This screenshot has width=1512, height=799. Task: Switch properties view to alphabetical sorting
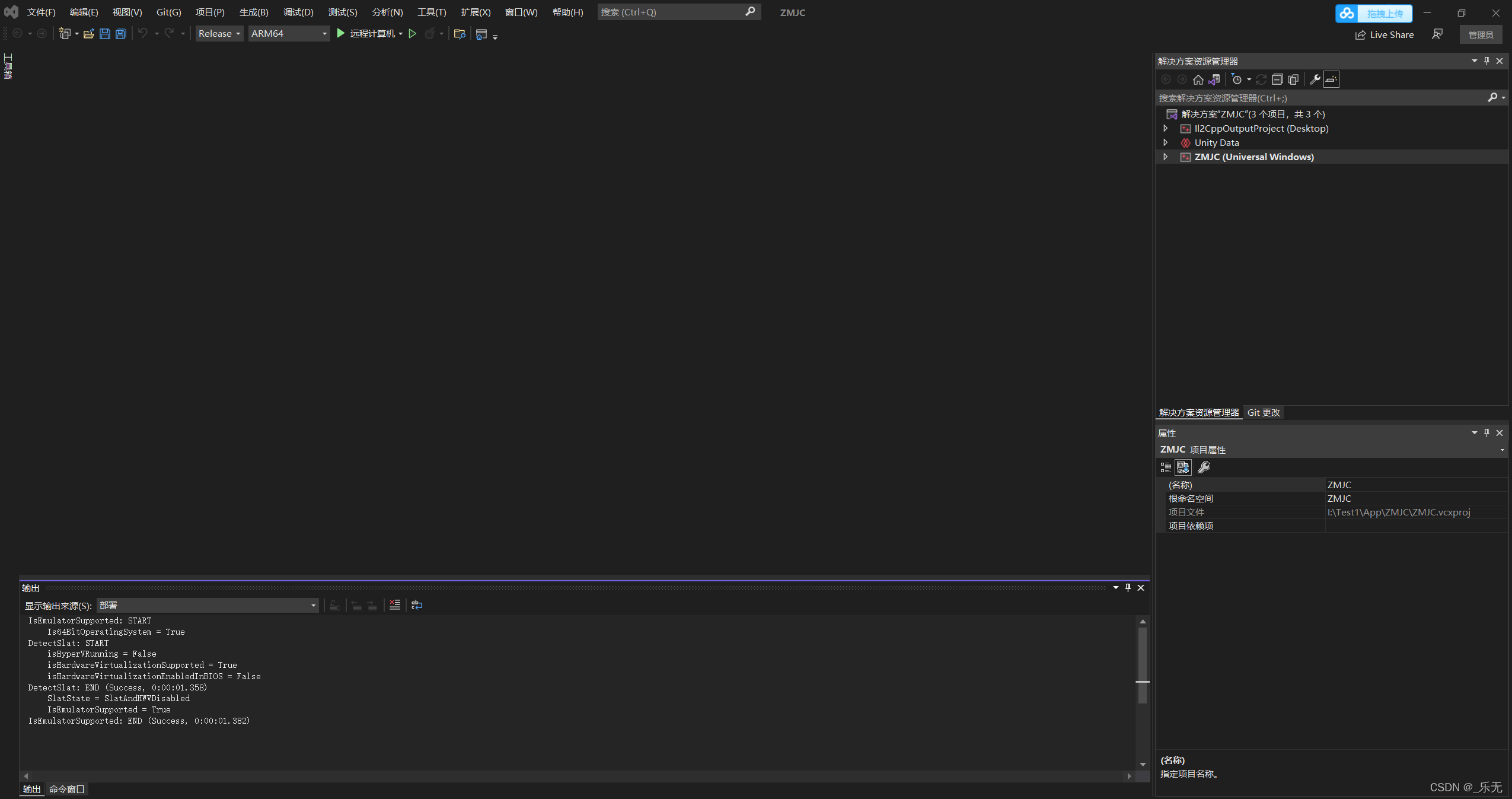click(1183, 467)
